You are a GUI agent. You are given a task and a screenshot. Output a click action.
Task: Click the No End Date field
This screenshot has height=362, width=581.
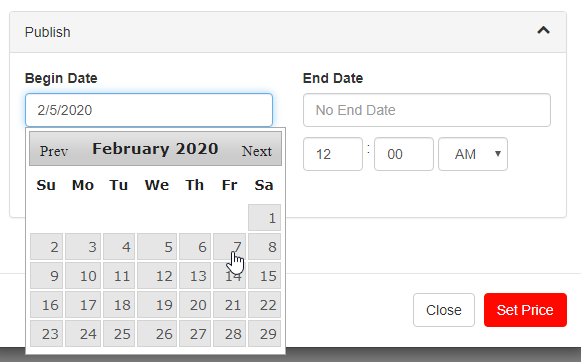point(427,110)
